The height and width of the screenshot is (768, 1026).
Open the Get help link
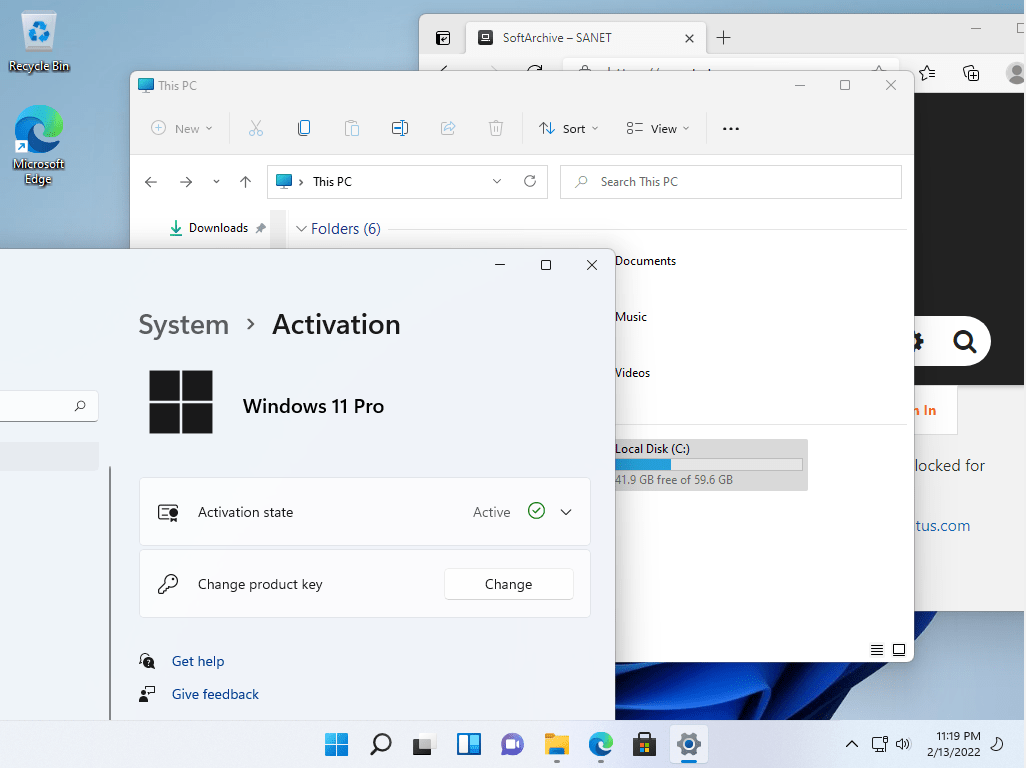pyautogui.click(x=198, y=661)
